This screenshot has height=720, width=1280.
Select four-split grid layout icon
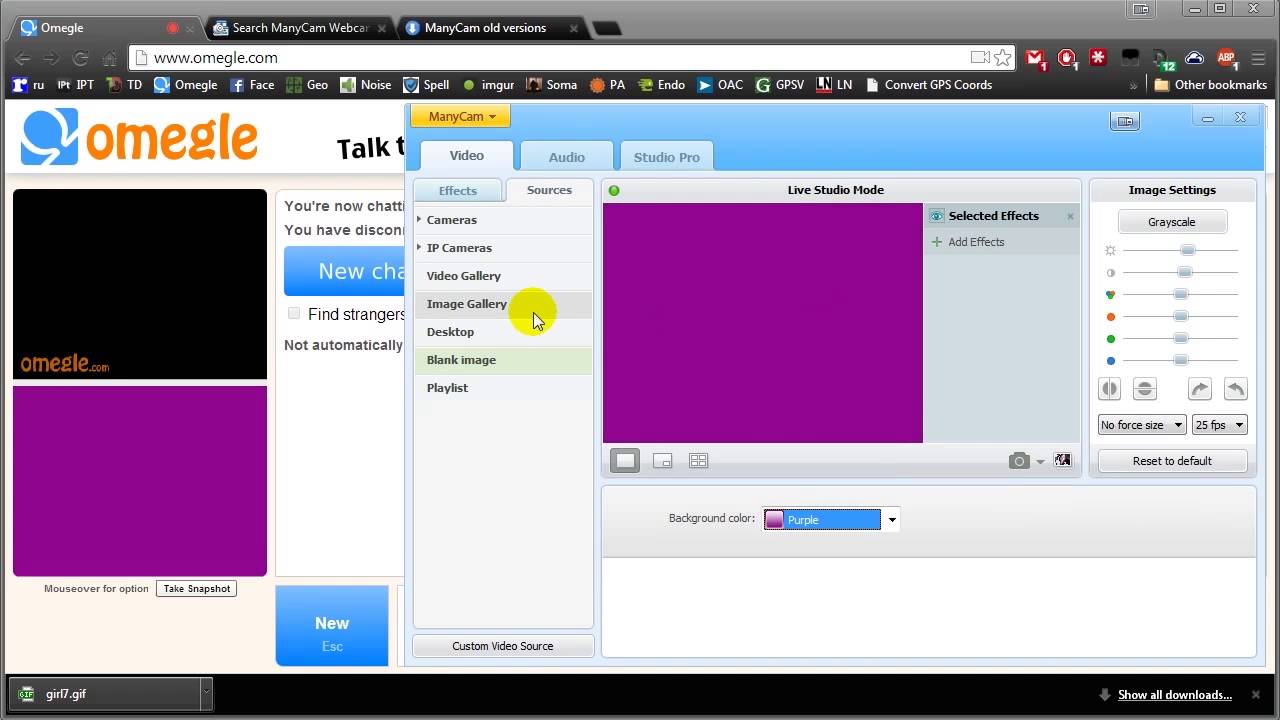(698, 461)
